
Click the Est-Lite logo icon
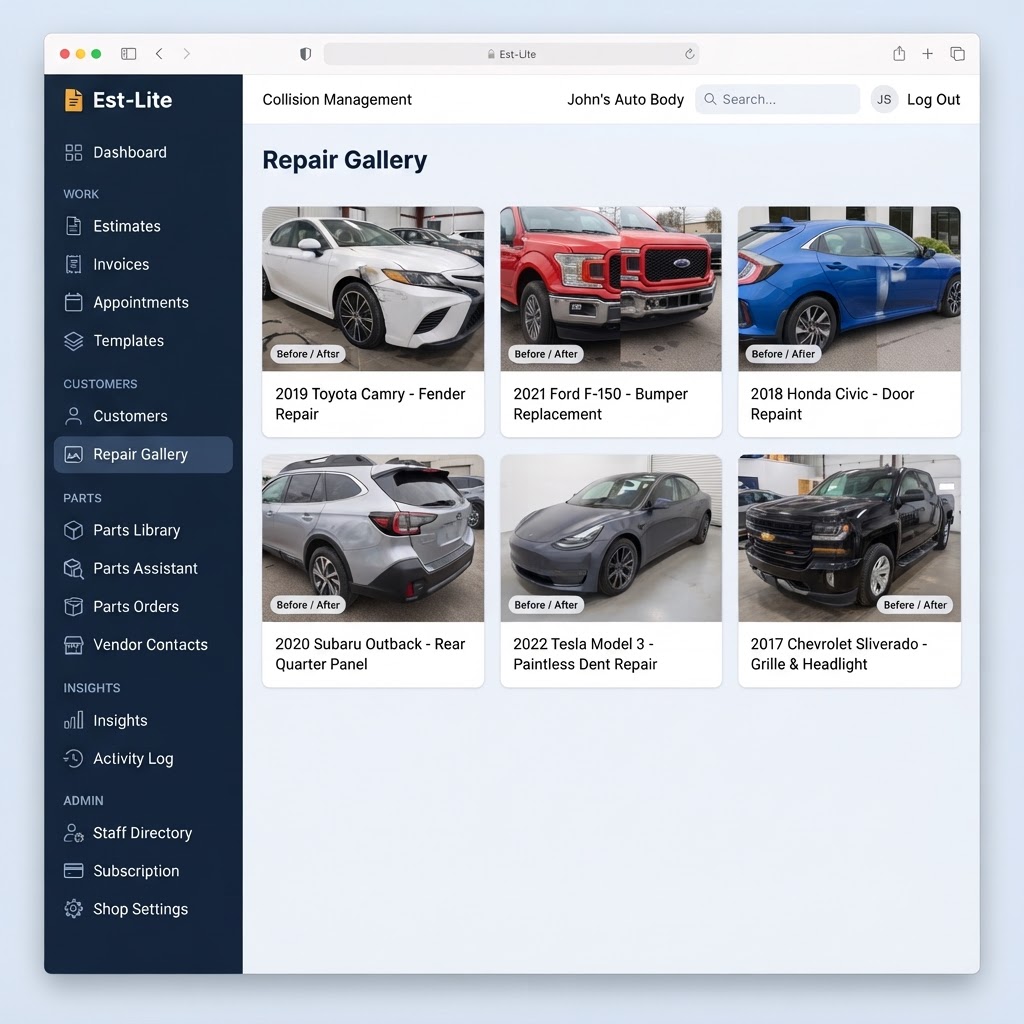point(74,100)
